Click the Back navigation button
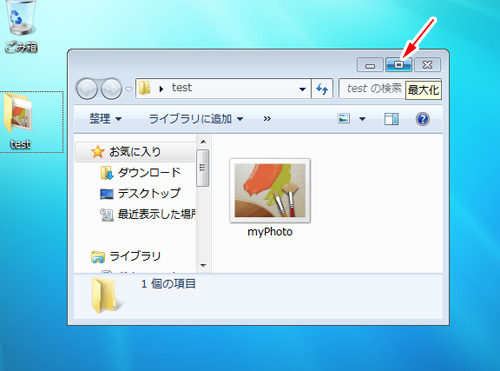Image resolution: width=500 pixels, height=371 pixels. (87, 89)
